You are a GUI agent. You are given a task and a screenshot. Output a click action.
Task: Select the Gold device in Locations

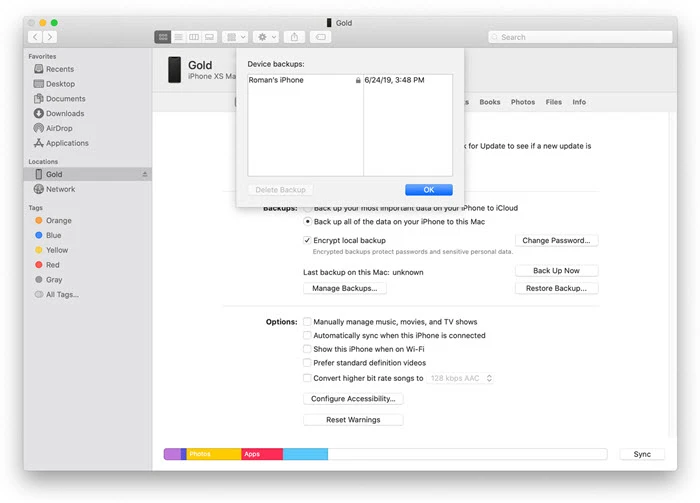click(88, 174)
